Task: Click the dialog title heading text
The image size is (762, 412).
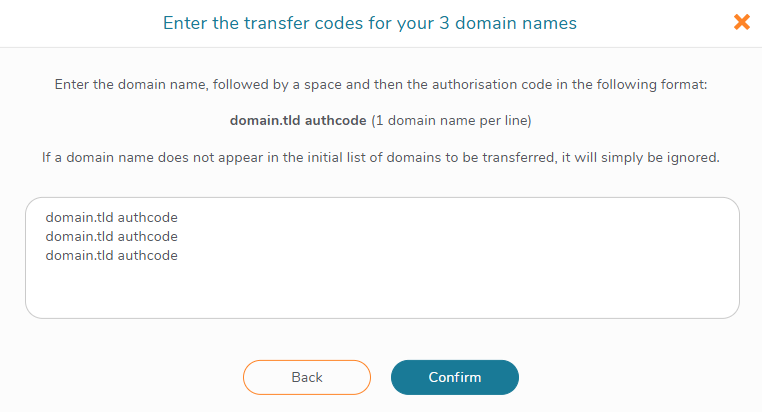Action: (x=369, y=22)
